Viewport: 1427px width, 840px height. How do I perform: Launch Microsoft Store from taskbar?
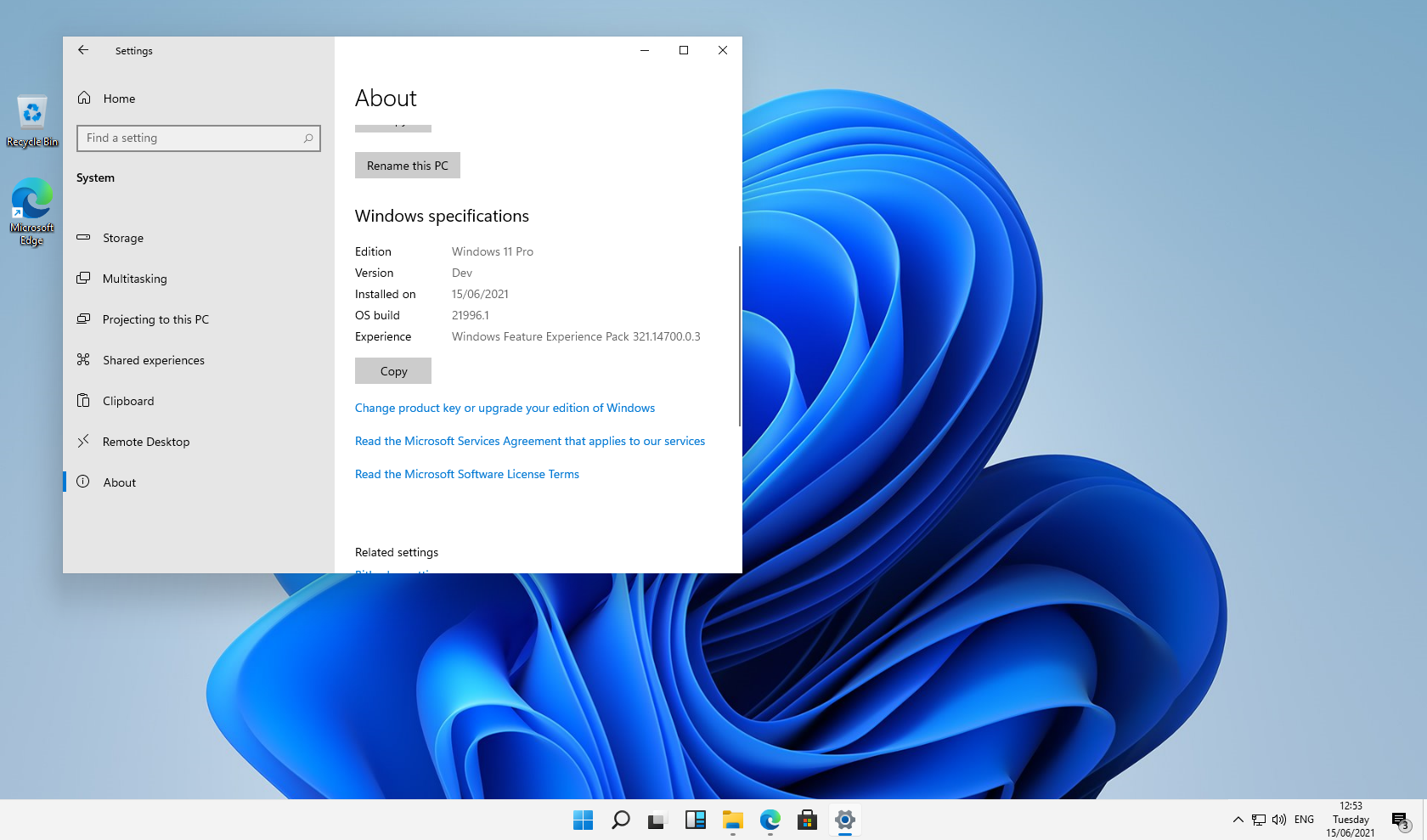pos(808,820)
